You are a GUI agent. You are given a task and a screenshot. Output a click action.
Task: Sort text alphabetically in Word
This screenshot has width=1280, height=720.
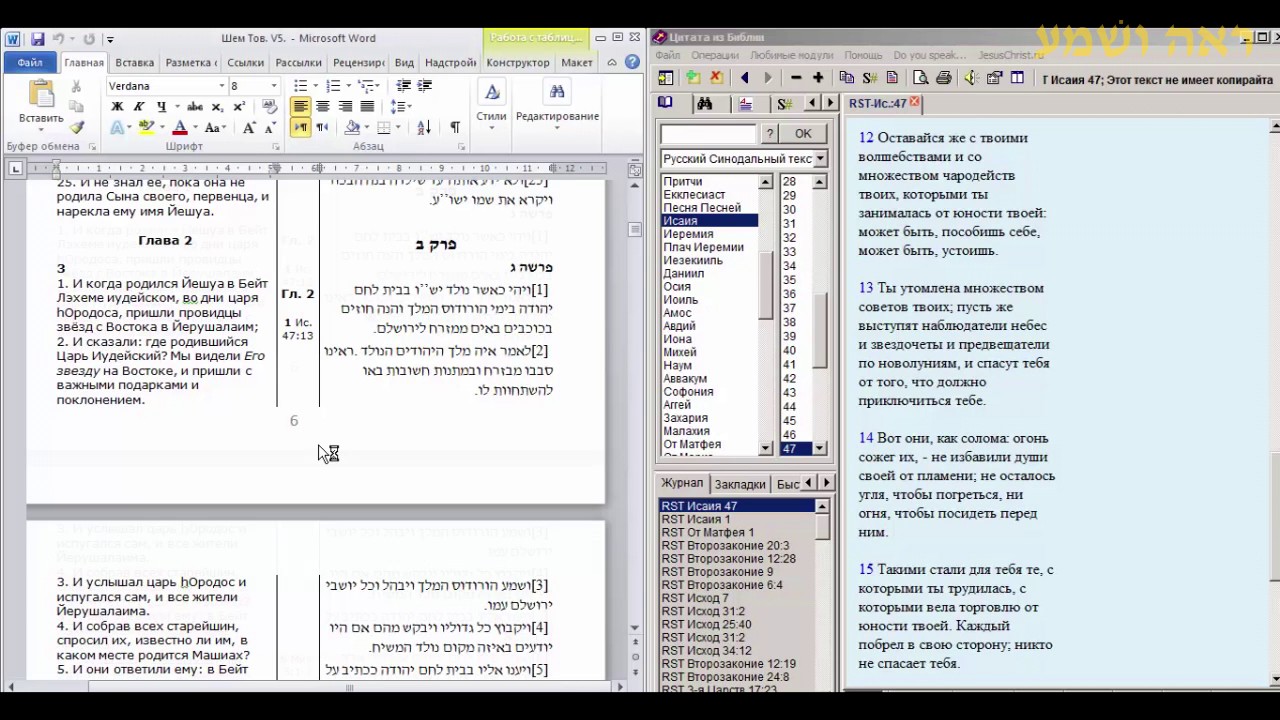(x=424, y=127)
